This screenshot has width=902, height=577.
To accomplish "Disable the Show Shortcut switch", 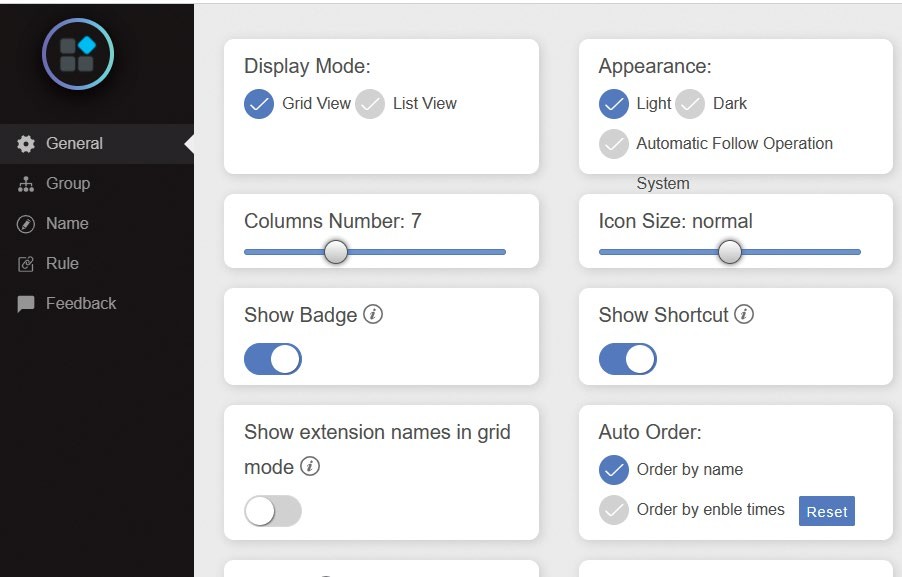I will pyautogui.click(x=628, y=359).
